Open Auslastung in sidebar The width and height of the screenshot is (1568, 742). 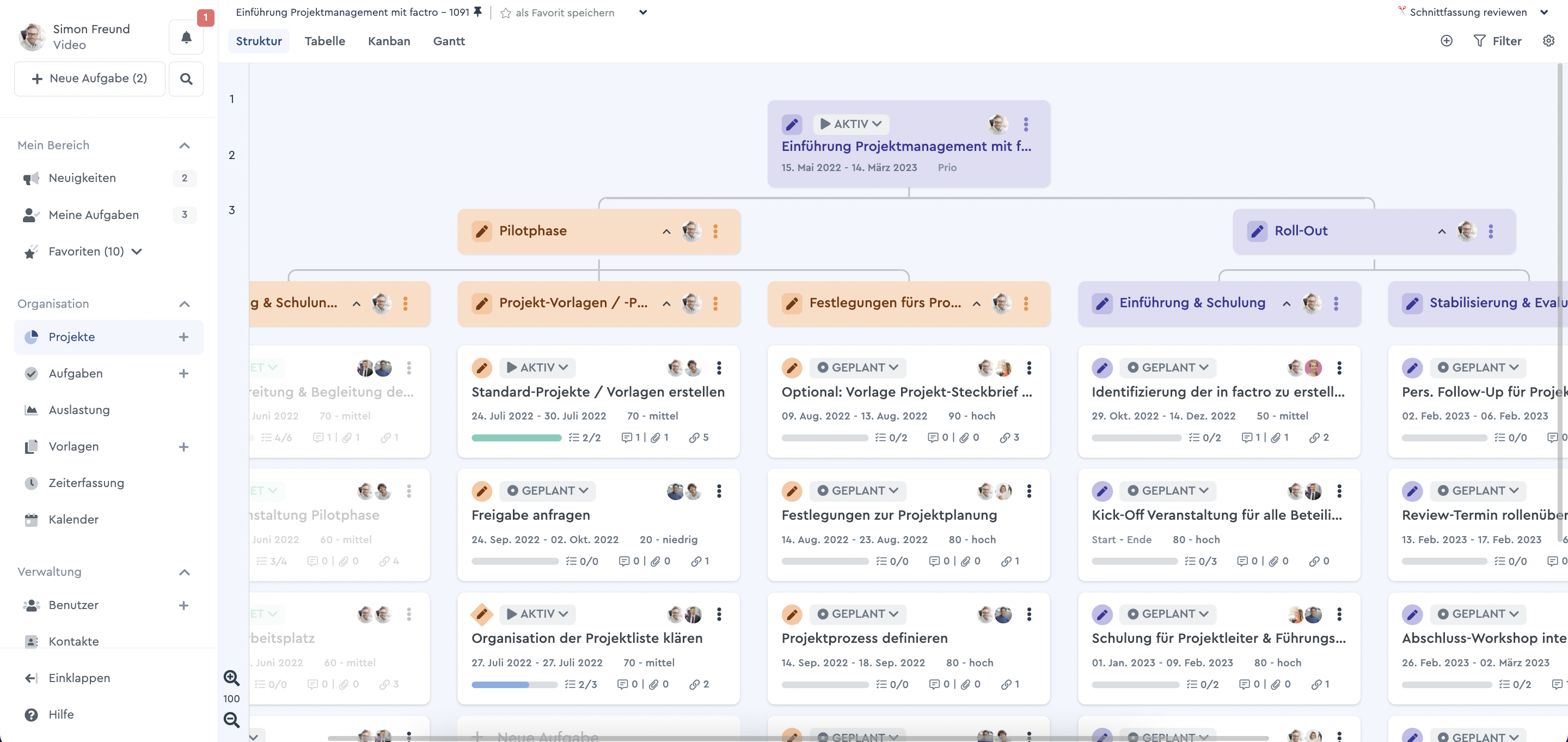[108, 410]
